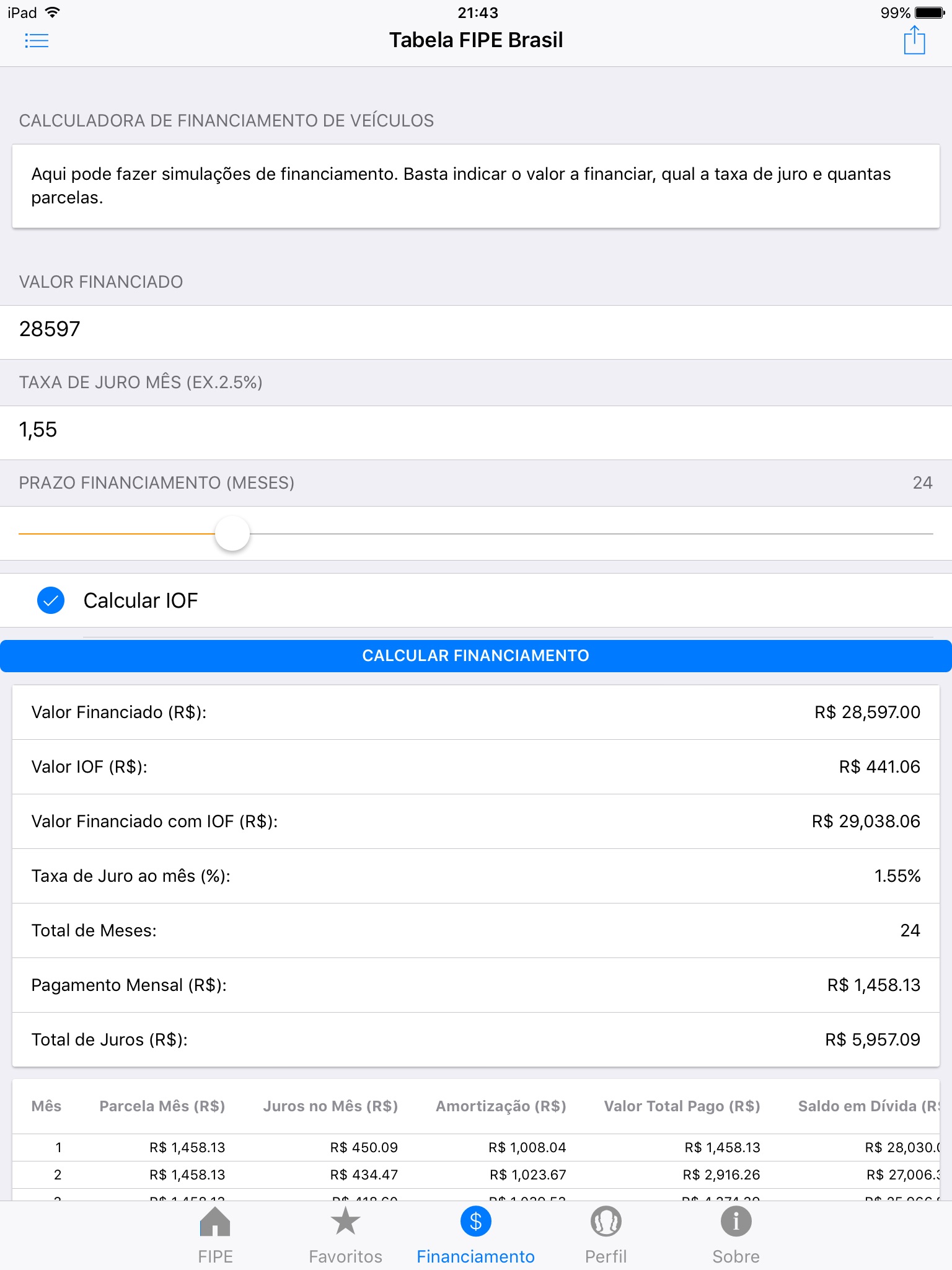Focus the Valor Financiado field 28597
This screenshot has width=952, height=1270.
(x=476, y=332)
